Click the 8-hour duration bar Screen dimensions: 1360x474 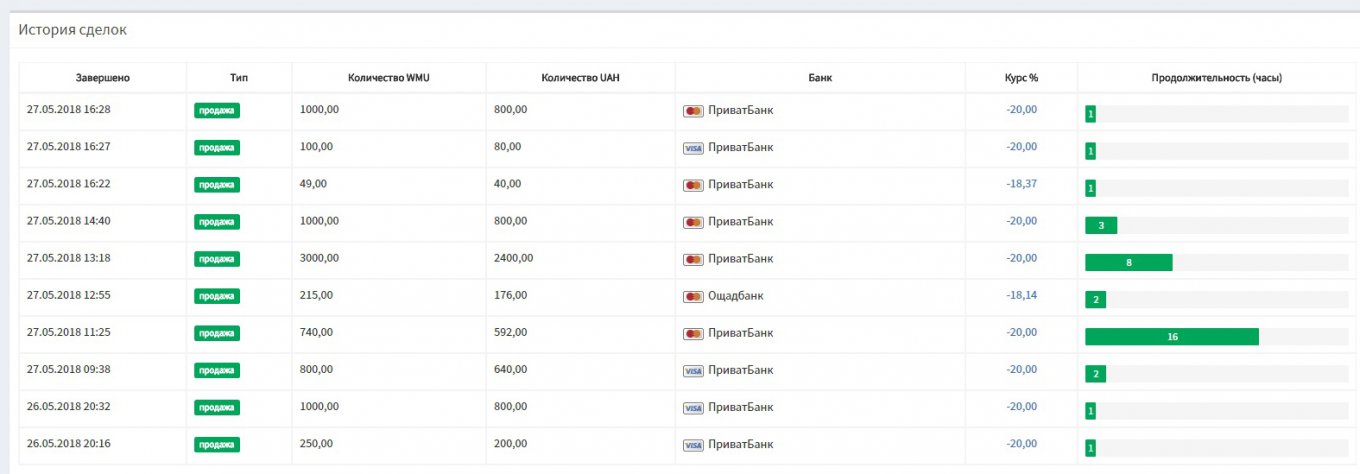pyautogui.click(x=1128, y=263)
